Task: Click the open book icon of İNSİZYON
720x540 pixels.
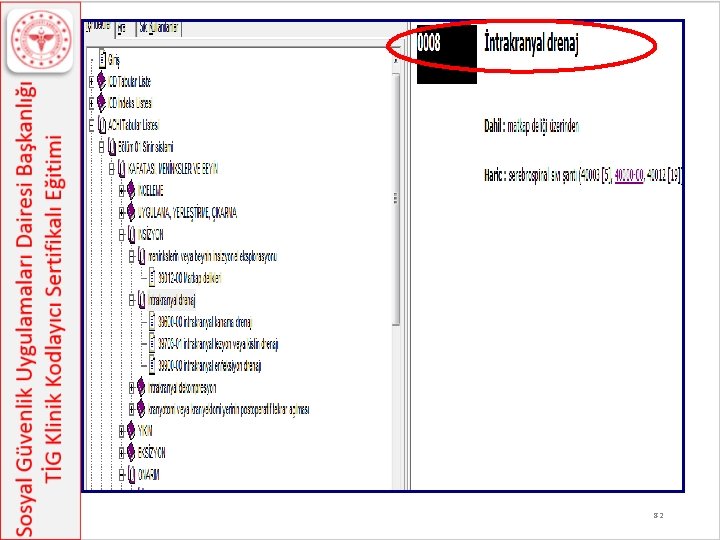Action: (132, 235)
